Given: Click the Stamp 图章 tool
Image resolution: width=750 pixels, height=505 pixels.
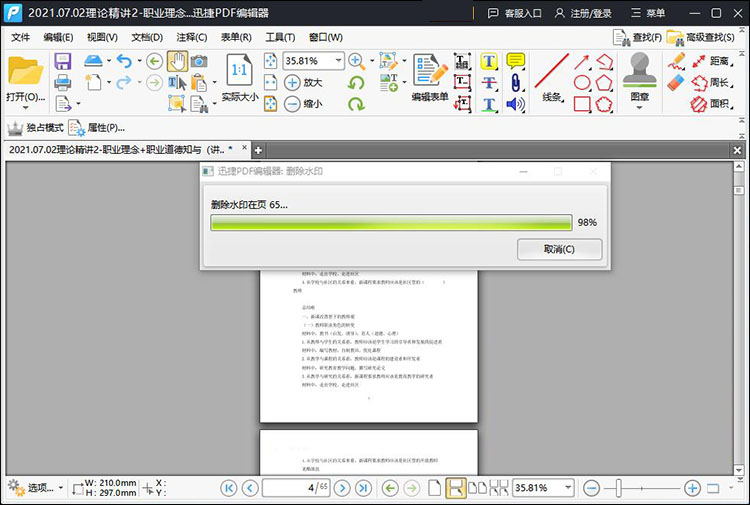Looking at the screenshot, I should 640,77.
